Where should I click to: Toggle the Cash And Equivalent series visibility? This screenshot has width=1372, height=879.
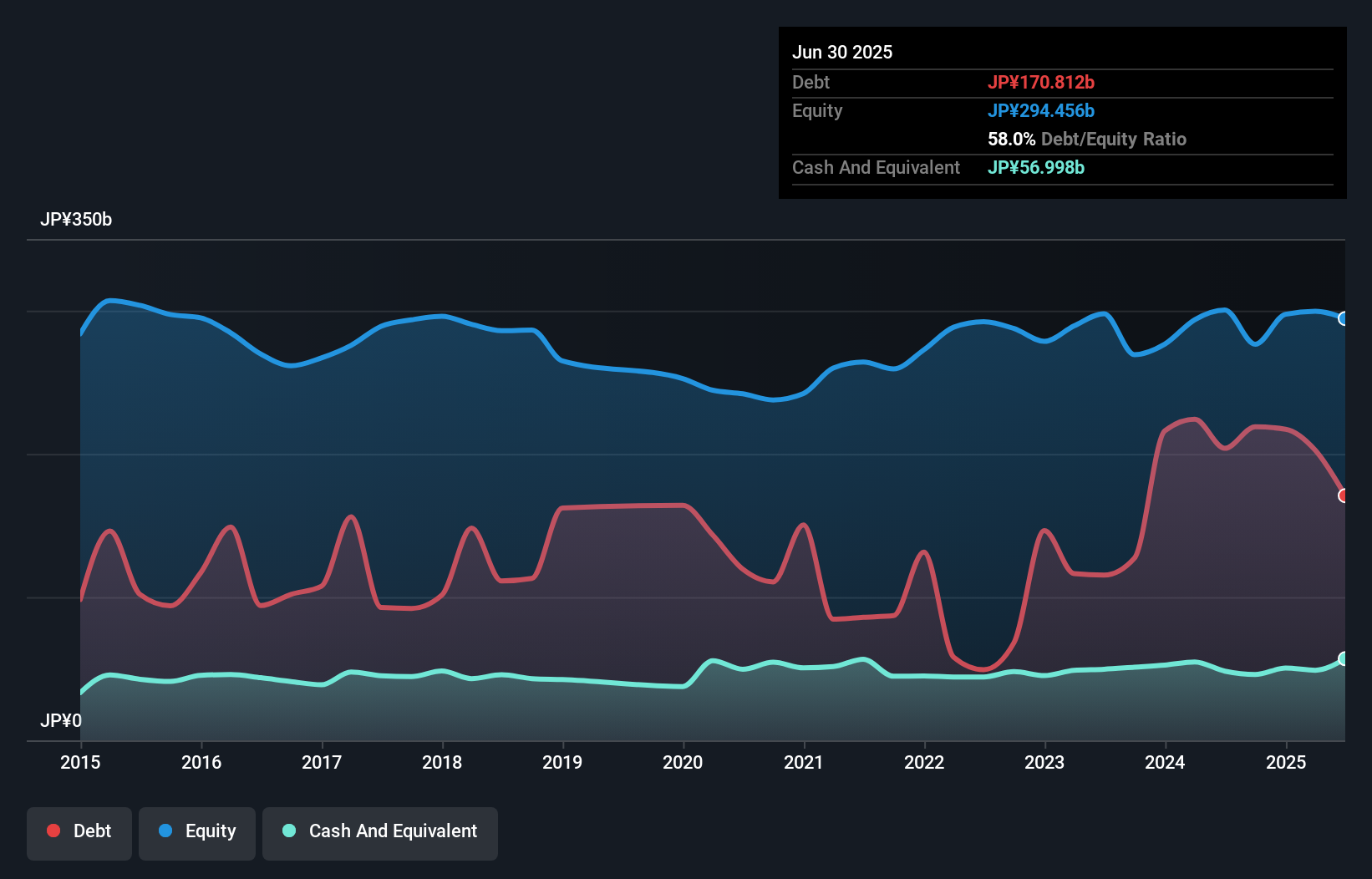click(380, 832)
